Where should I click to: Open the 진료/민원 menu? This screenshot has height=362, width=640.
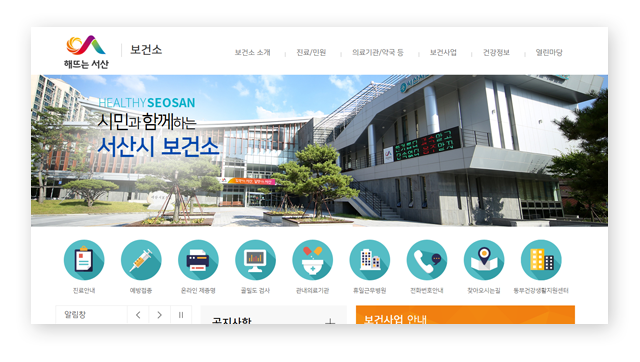click(311, 52)
